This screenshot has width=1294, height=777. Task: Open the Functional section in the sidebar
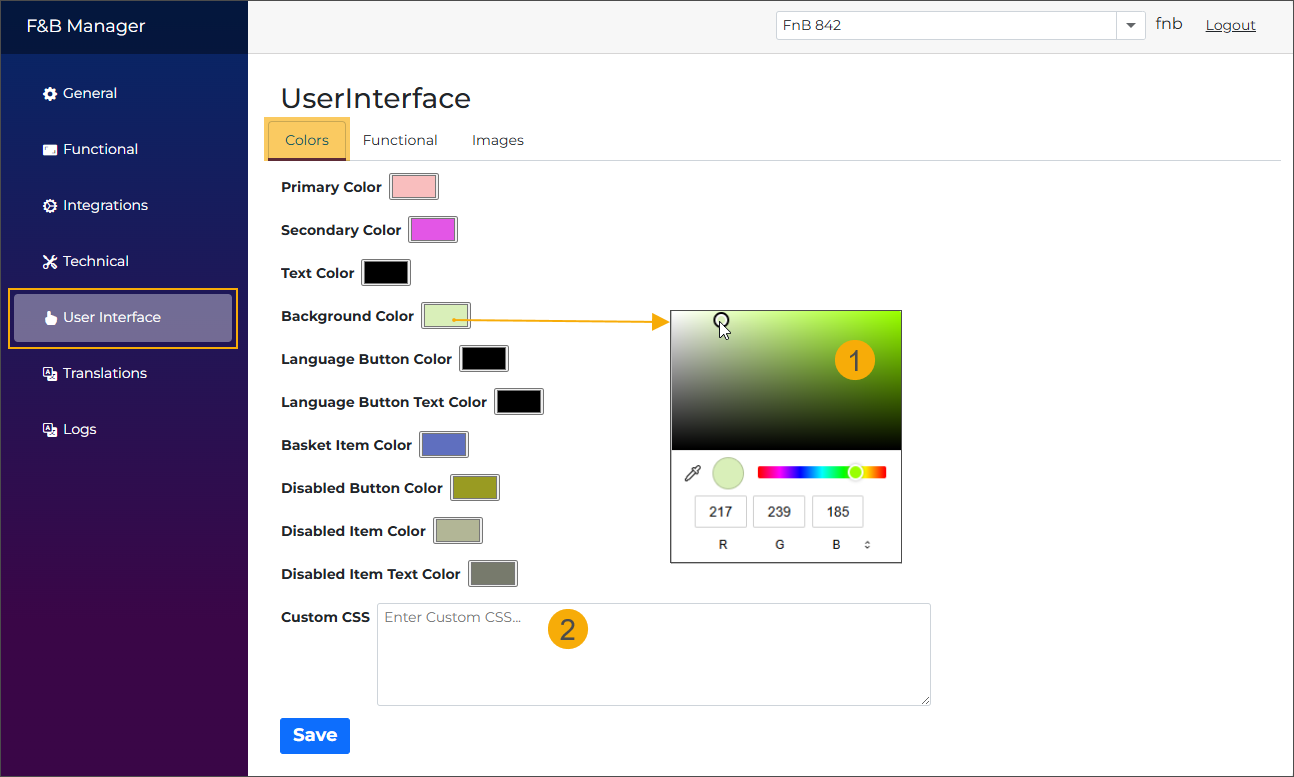coord(100,148)
